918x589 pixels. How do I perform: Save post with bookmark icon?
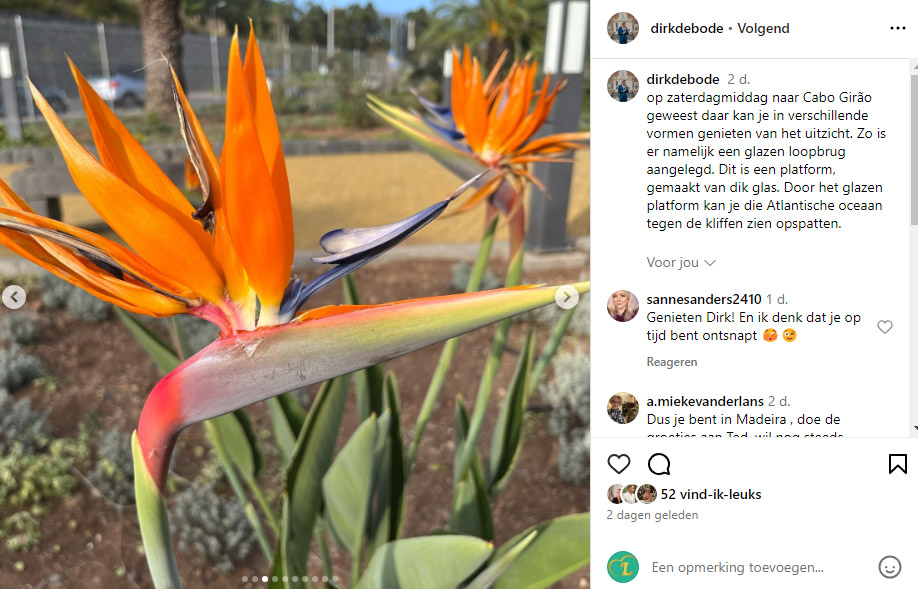tap(898, 464)
